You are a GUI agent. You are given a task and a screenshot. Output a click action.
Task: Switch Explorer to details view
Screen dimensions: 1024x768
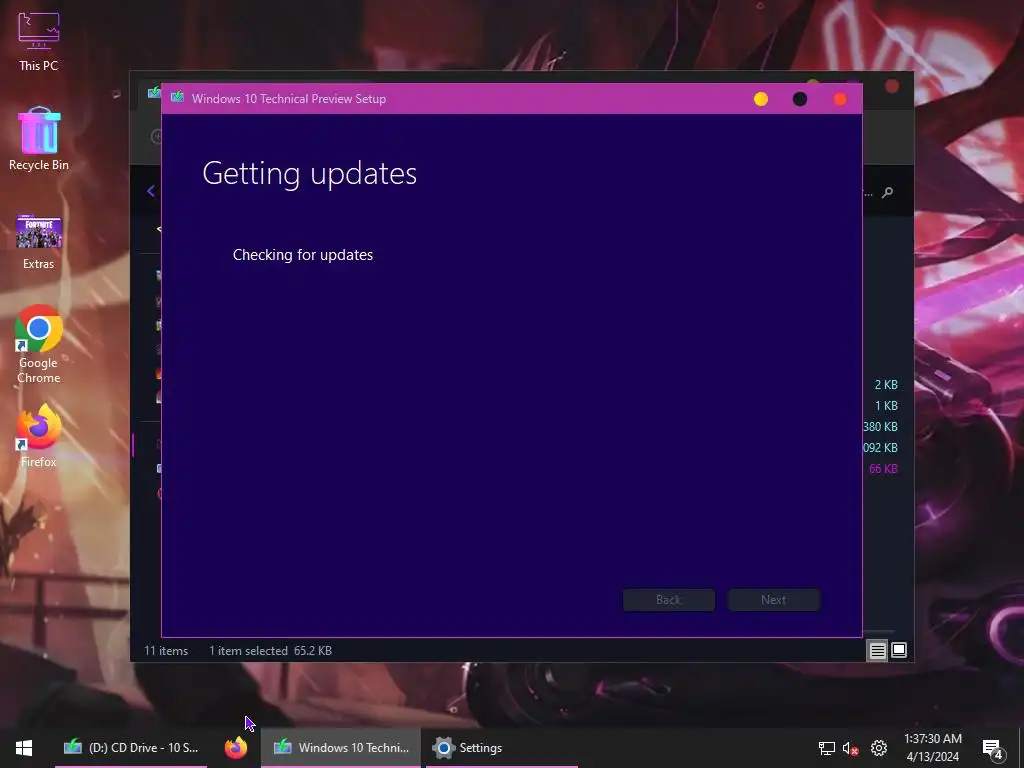coord(877,650)
